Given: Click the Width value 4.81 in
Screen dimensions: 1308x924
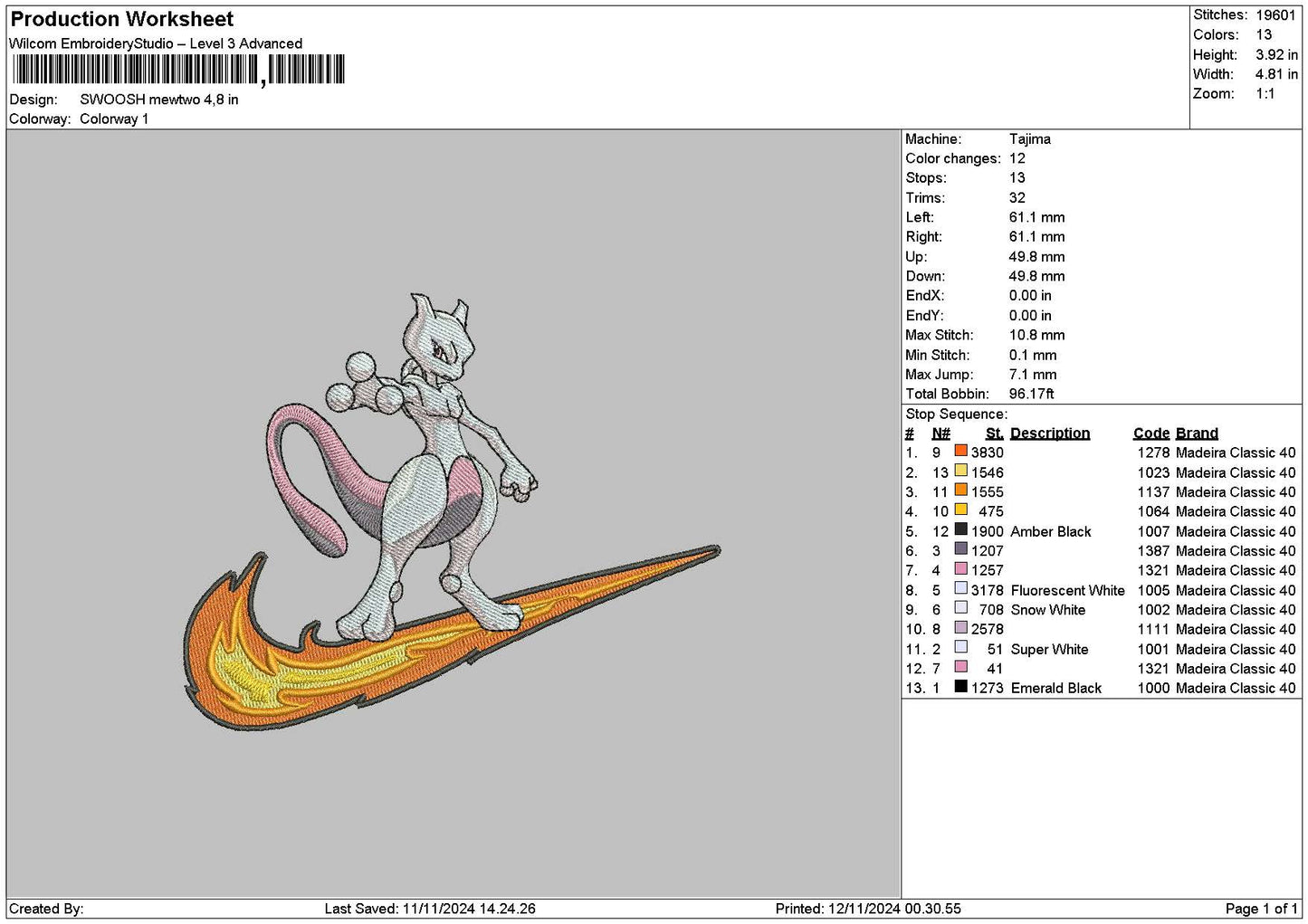Looking at the screenshot, I should pyautogui.click(x=1276, y=74).
